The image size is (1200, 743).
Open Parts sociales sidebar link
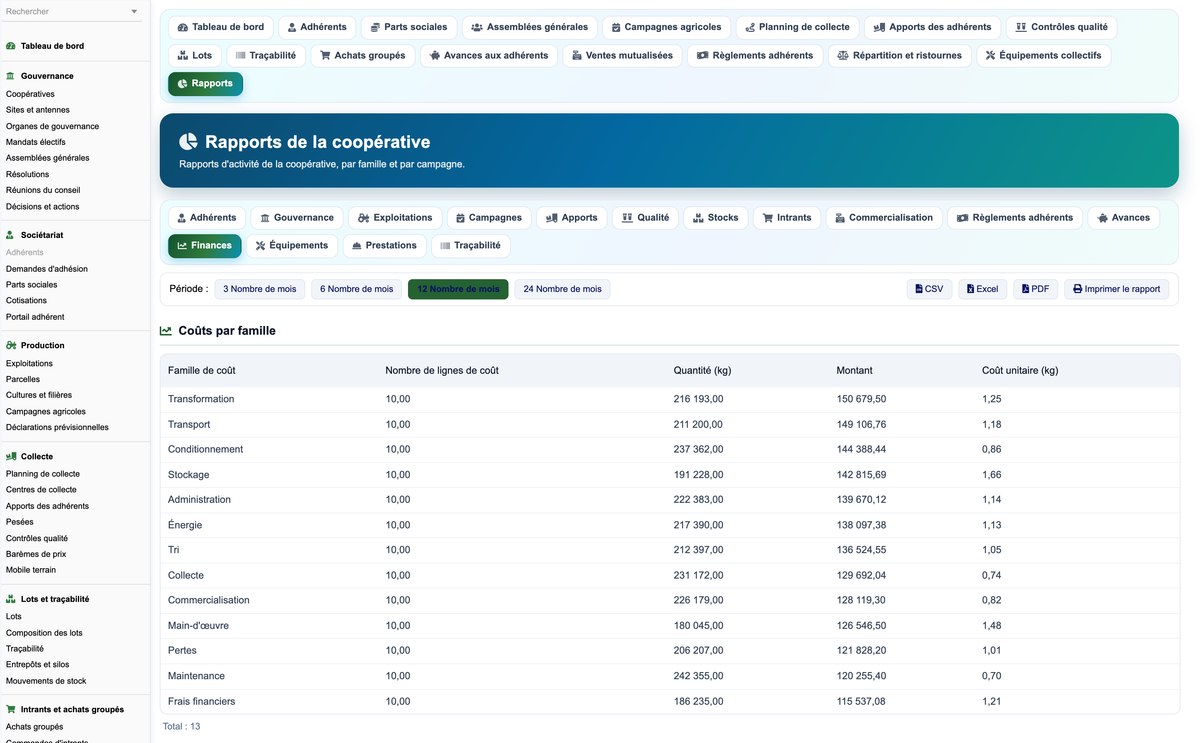(x=32, y=284)
